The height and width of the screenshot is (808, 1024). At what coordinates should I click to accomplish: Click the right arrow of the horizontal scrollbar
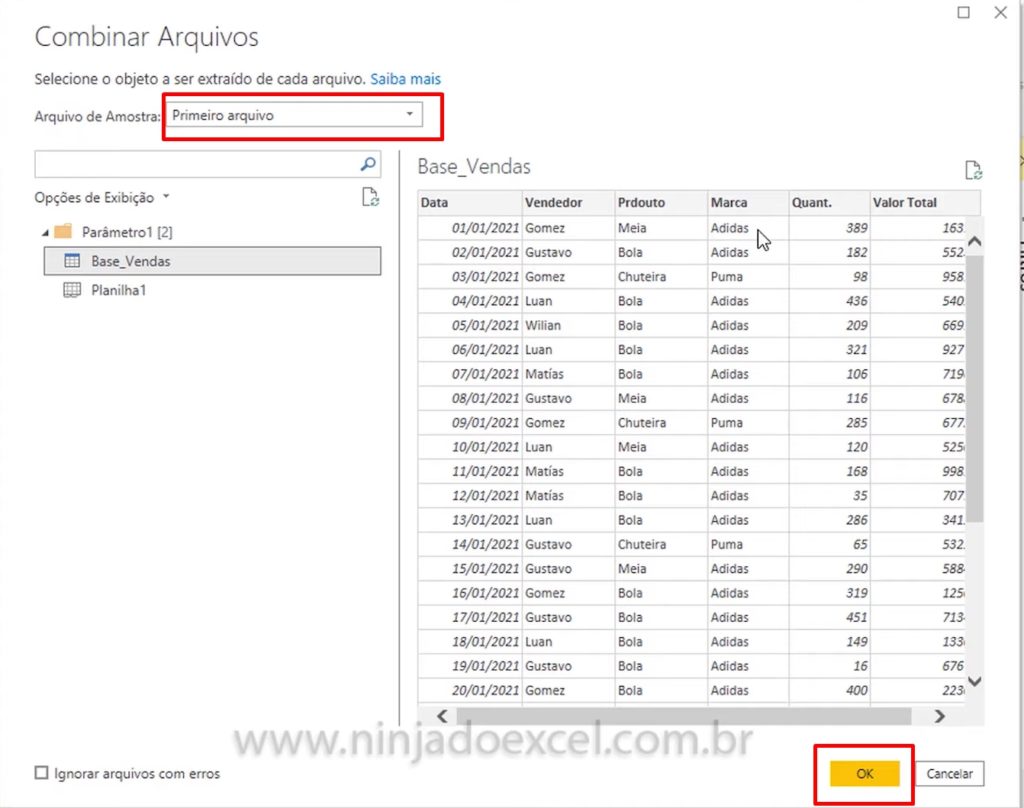(x=939, y=716)
